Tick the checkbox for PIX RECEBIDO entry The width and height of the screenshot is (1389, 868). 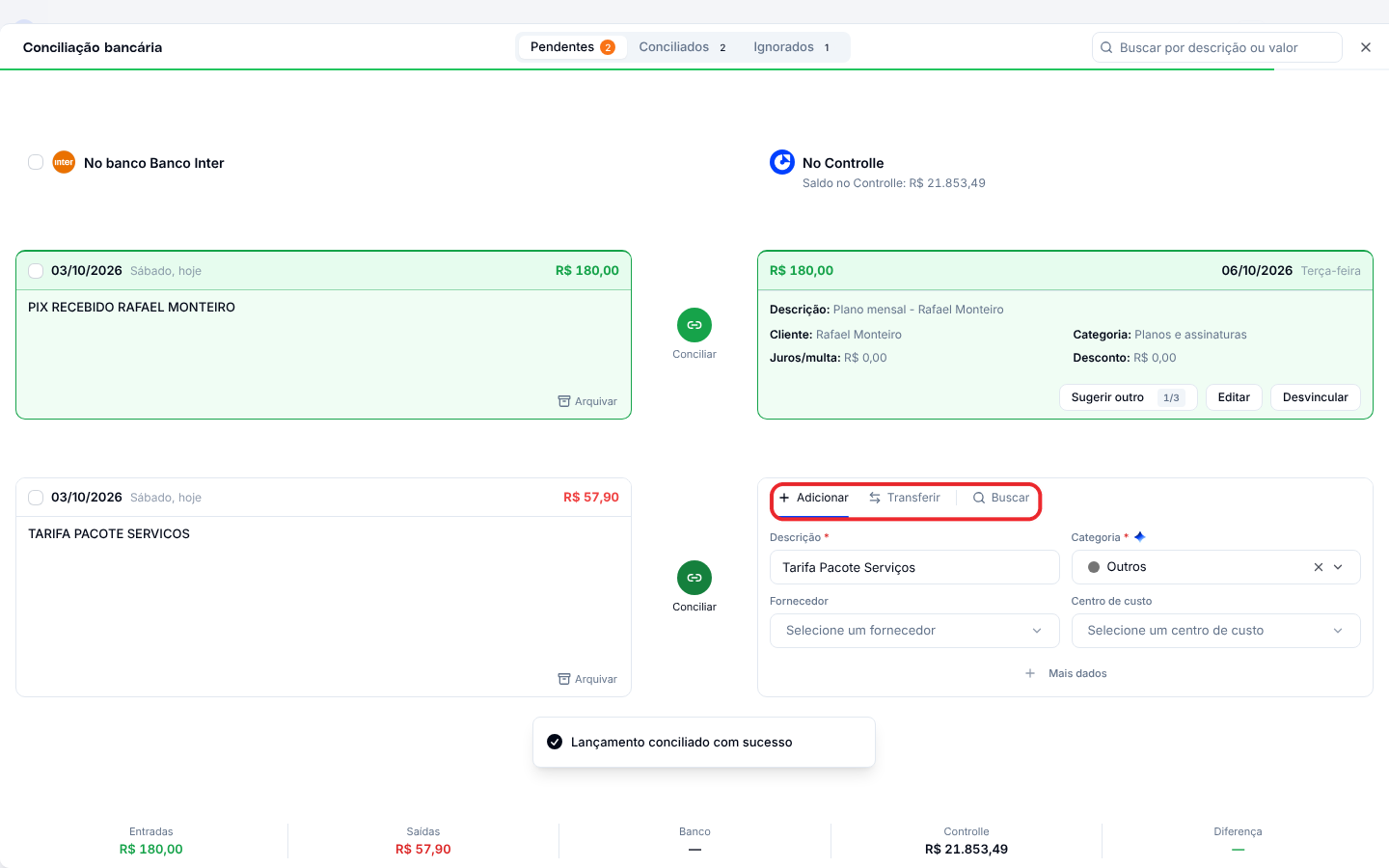click(x=36, y=271)
